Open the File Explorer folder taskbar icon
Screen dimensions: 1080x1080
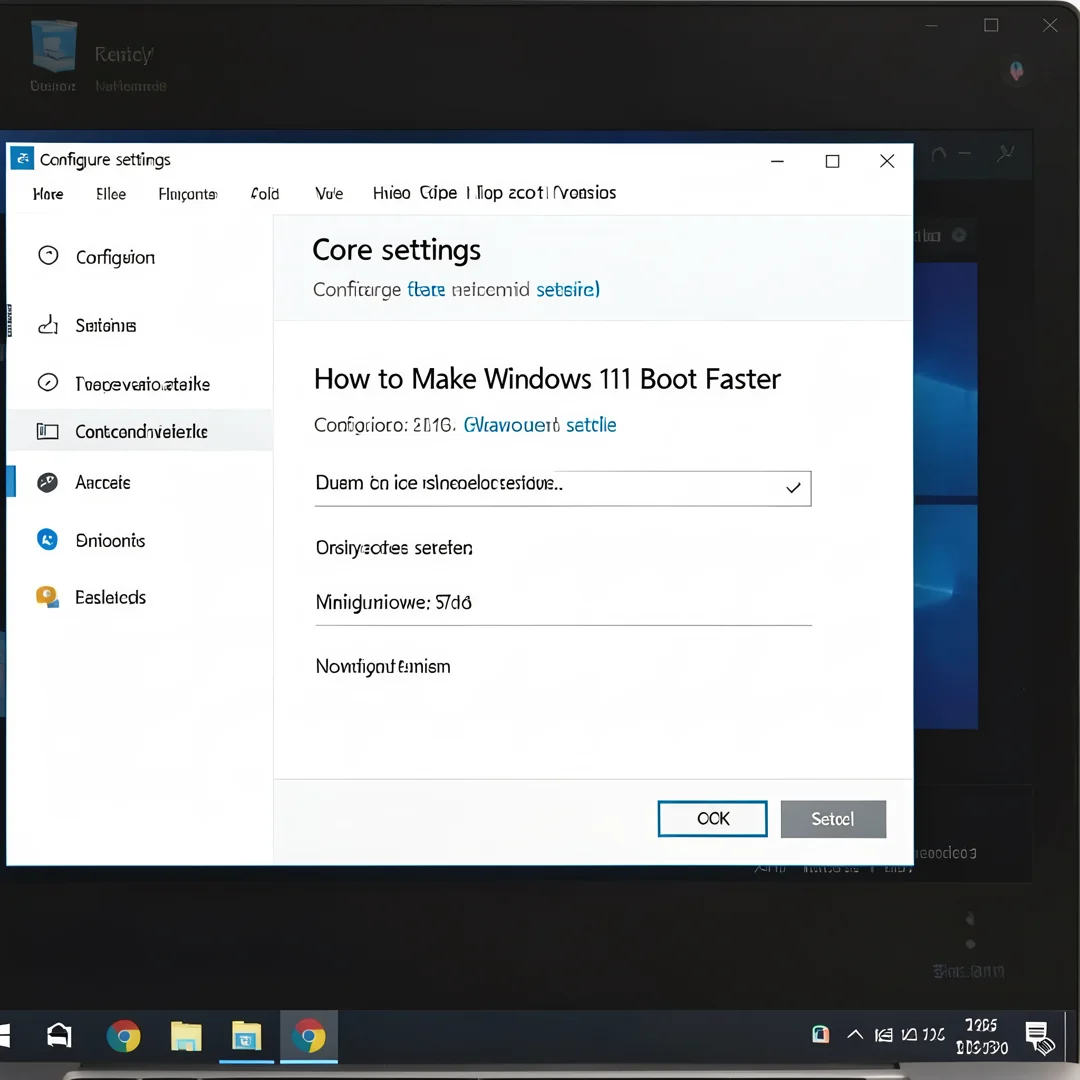click(186, 1037)
